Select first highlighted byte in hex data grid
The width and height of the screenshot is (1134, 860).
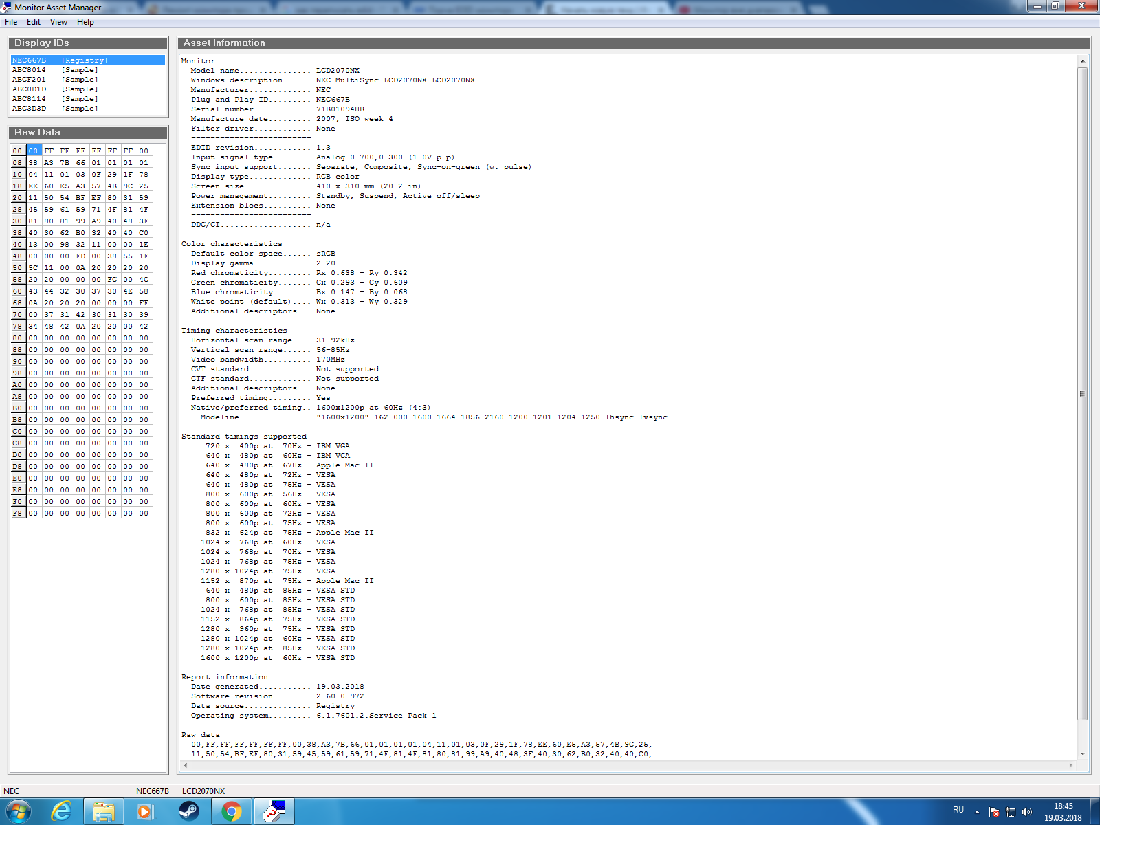point(33,149)
